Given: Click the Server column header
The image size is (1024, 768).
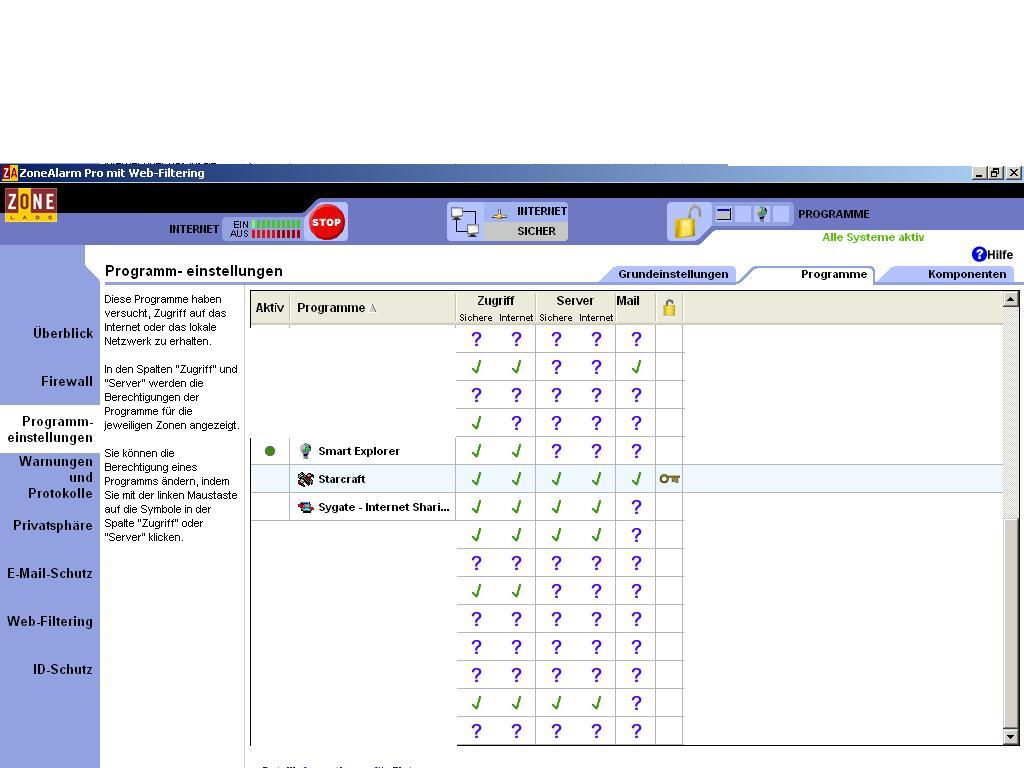Looking at the screenshot, I should pyautogui.click(x=575, y=300).
